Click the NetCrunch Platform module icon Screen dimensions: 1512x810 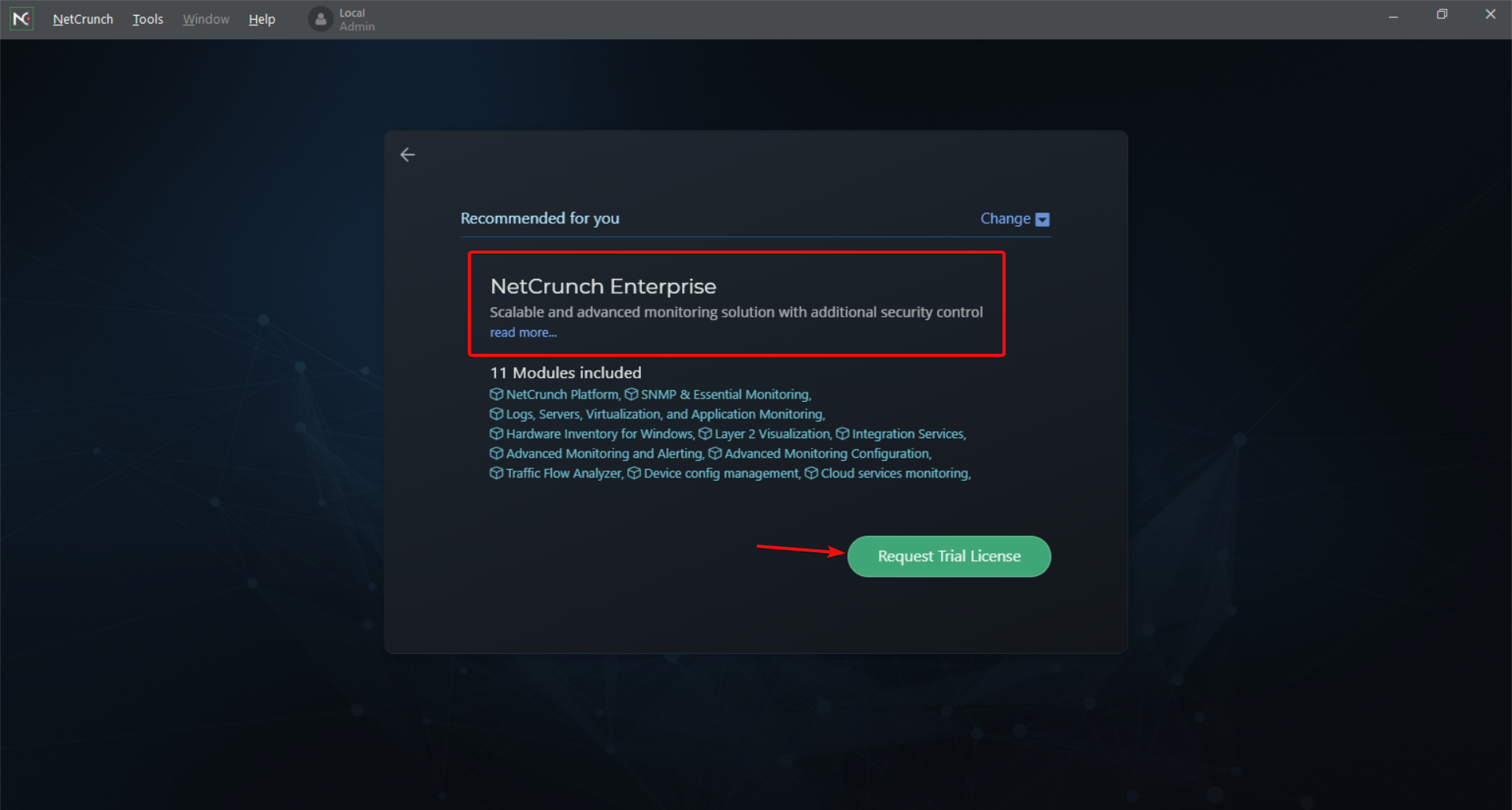tap(496, 394)
